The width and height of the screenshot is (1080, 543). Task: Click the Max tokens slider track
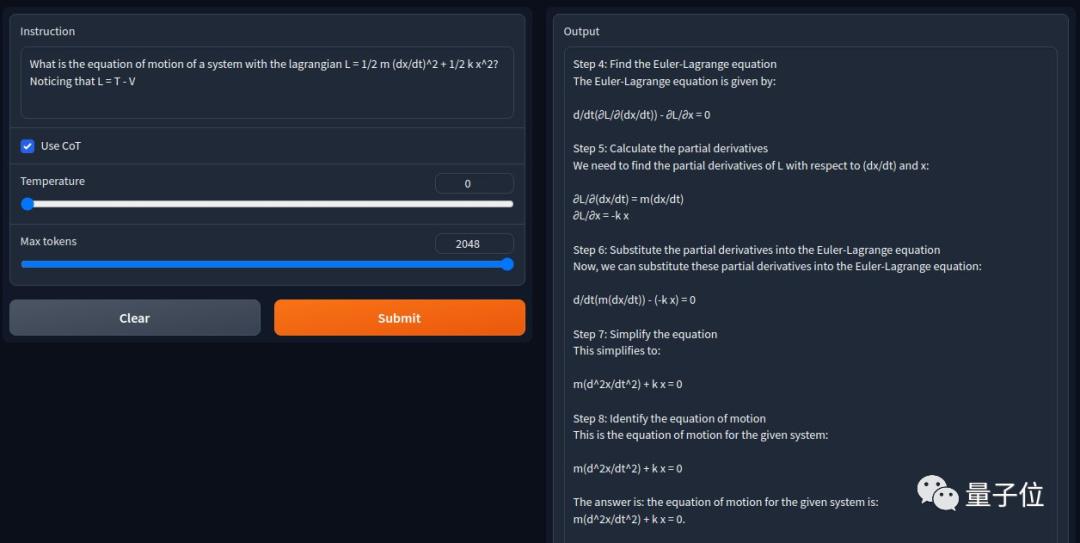click(x=267, y=265)
